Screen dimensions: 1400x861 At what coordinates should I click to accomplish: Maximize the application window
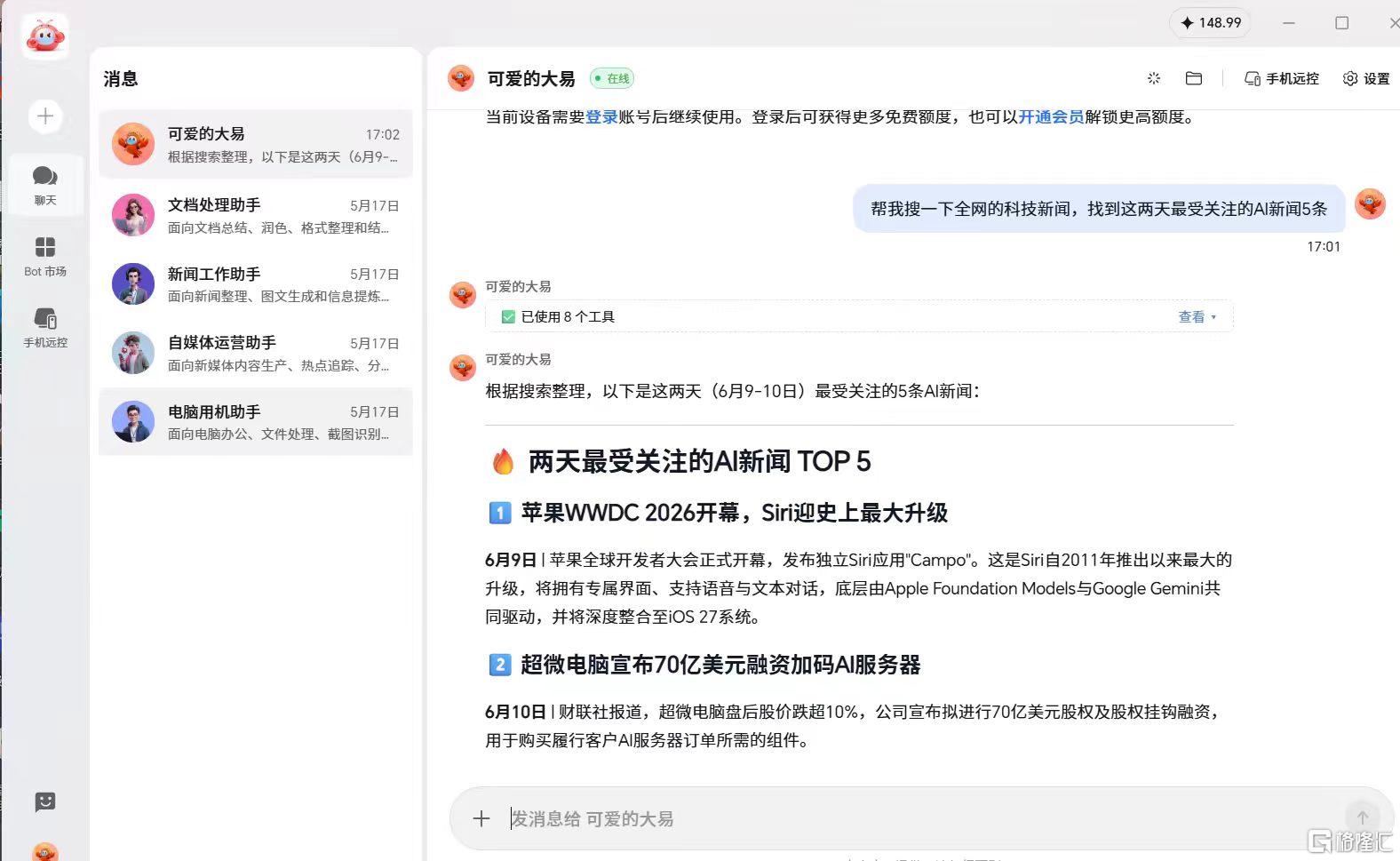coord(1342,22)
